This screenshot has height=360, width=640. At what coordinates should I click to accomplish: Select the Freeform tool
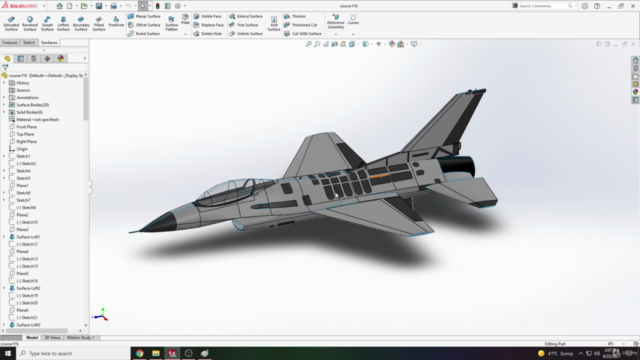116,22
